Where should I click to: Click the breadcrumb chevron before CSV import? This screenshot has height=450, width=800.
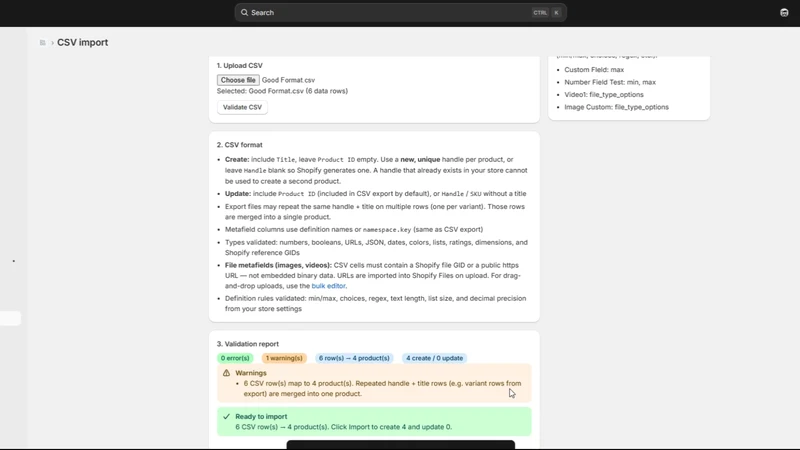(52, 43)
